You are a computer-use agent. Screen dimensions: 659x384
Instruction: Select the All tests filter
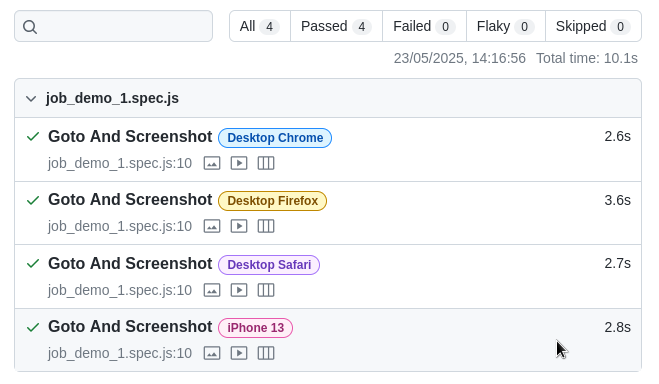[x=260, y=26]
